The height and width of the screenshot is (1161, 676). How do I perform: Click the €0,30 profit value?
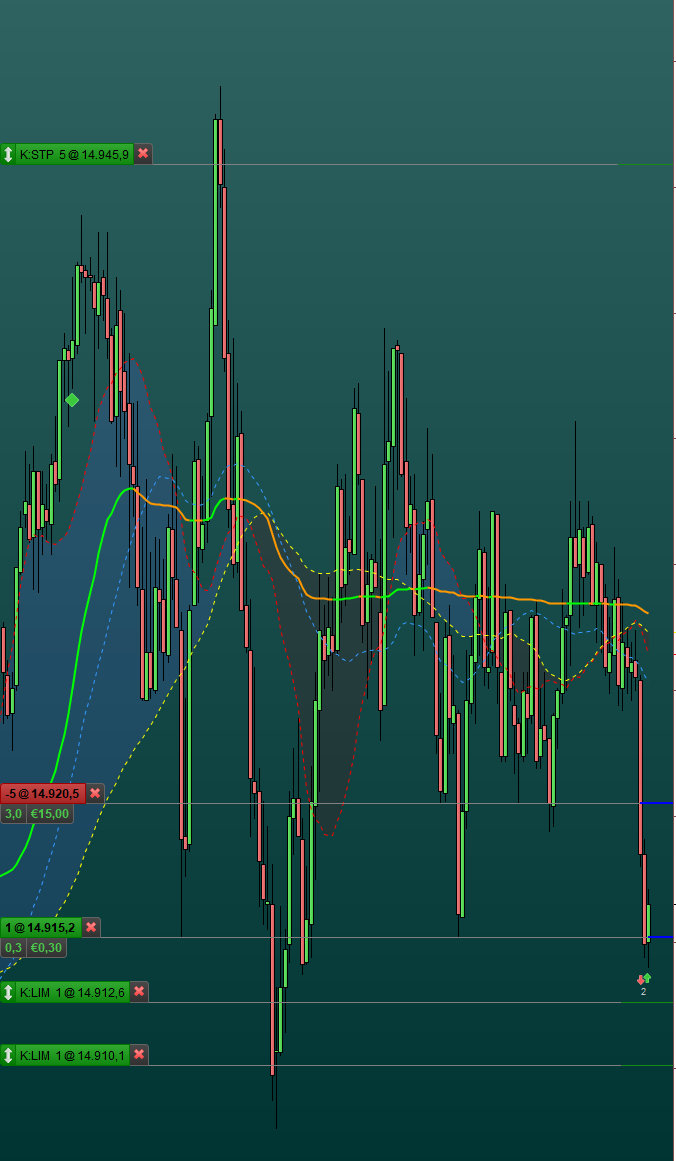(47, 947)
